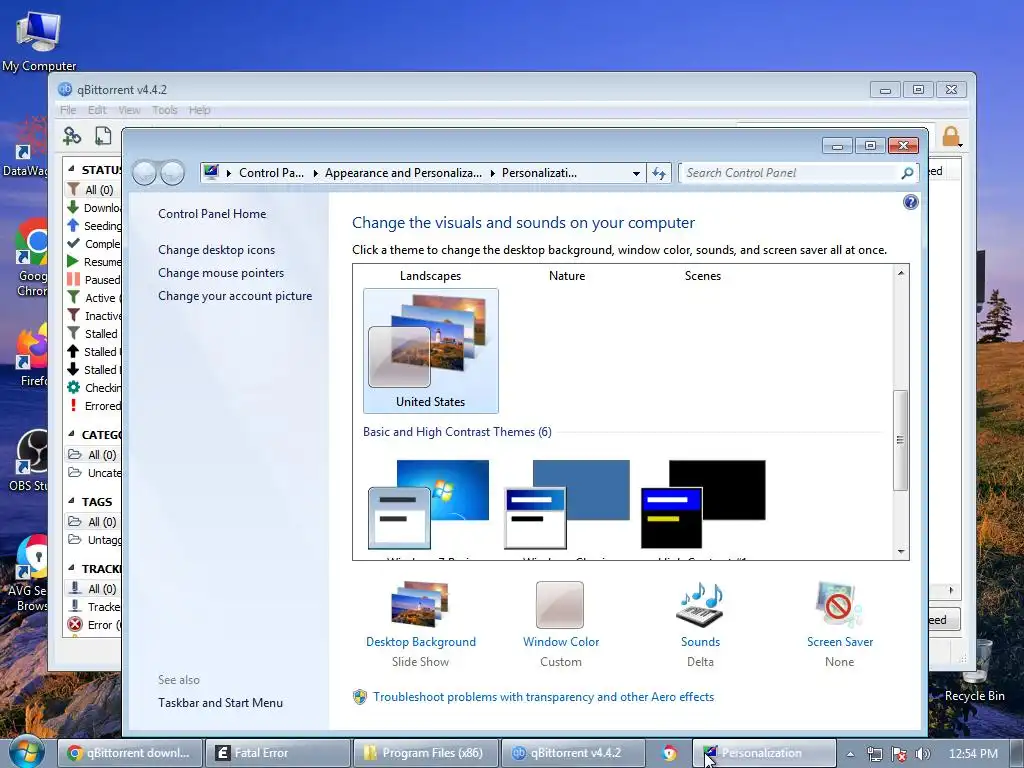Viewport: 1024px width, 768px height.
Task: Click the theme list scrollbar thumb
Action: click(x=901, y=440)
